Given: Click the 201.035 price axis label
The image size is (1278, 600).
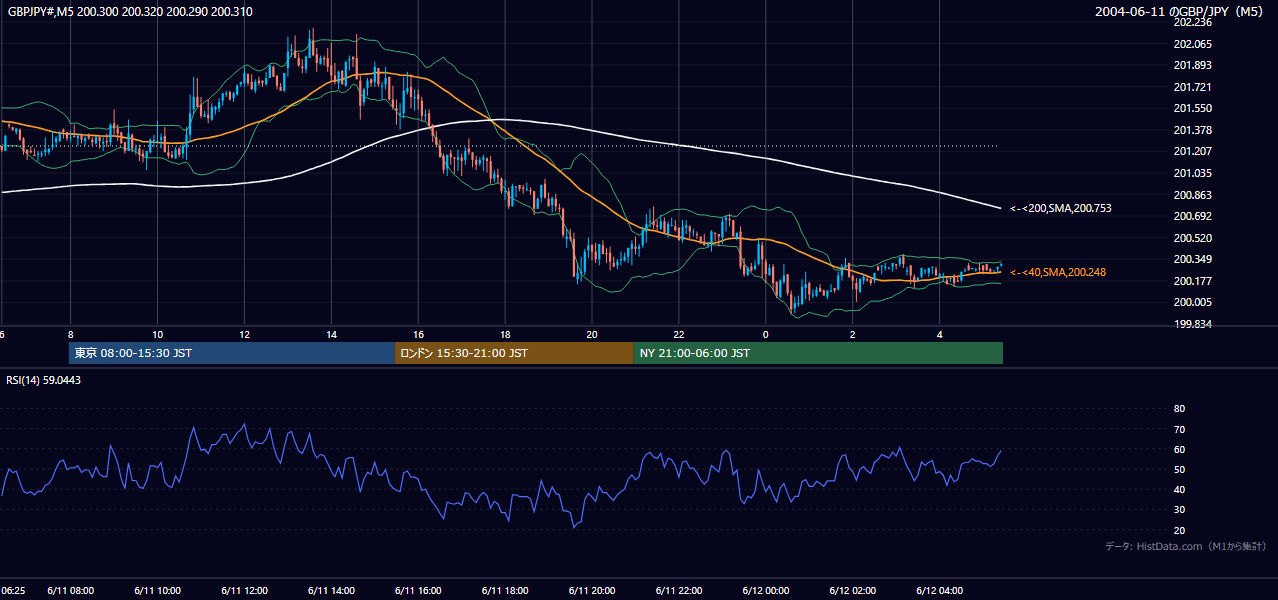Looking at the screenshot, I should pyautogui.click(x=1192, y=173).
